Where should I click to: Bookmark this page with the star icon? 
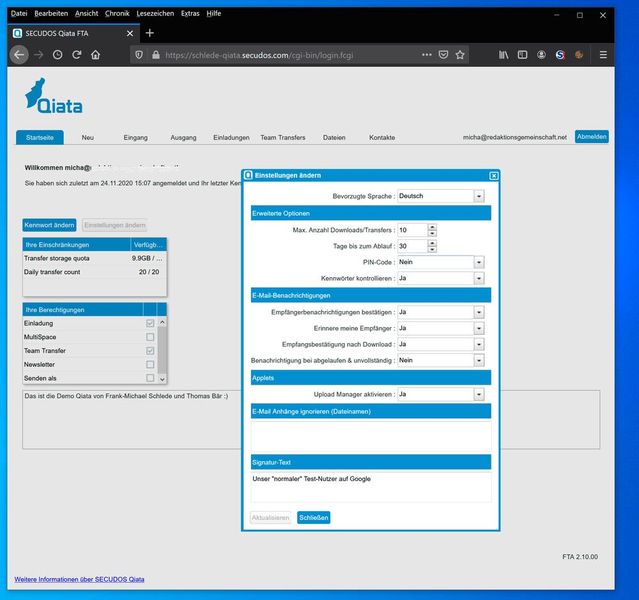click(x=460, y=55)
